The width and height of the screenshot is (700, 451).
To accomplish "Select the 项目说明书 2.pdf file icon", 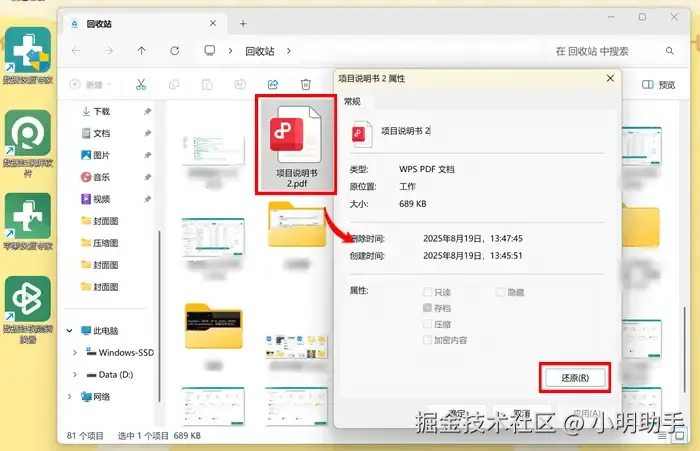I will [296, 145].
